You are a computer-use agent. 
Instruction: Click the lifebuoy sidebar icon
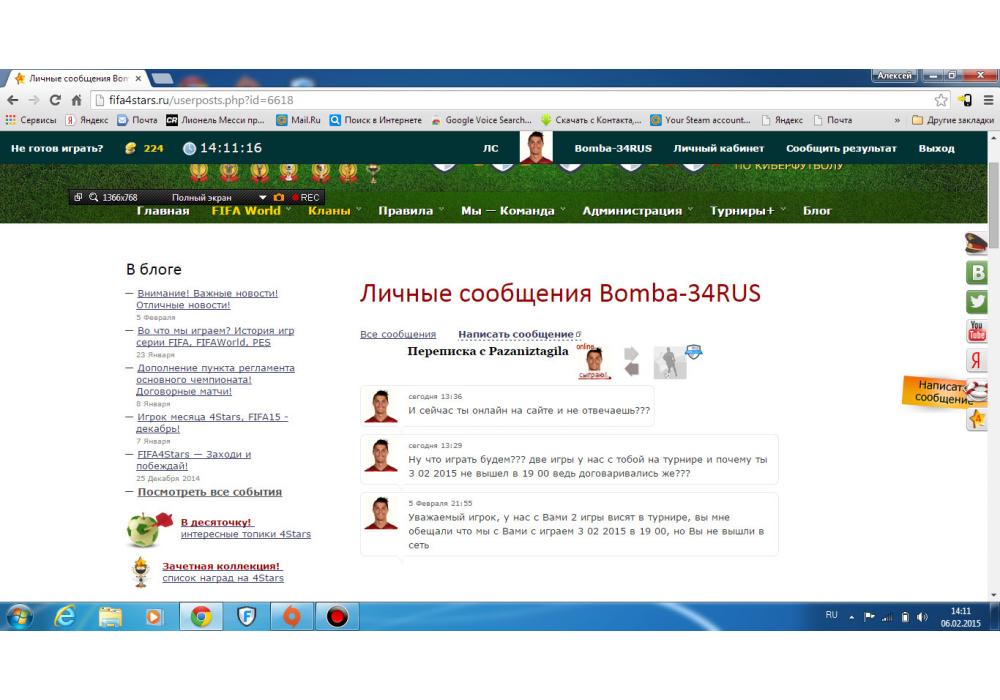(978, 390)
